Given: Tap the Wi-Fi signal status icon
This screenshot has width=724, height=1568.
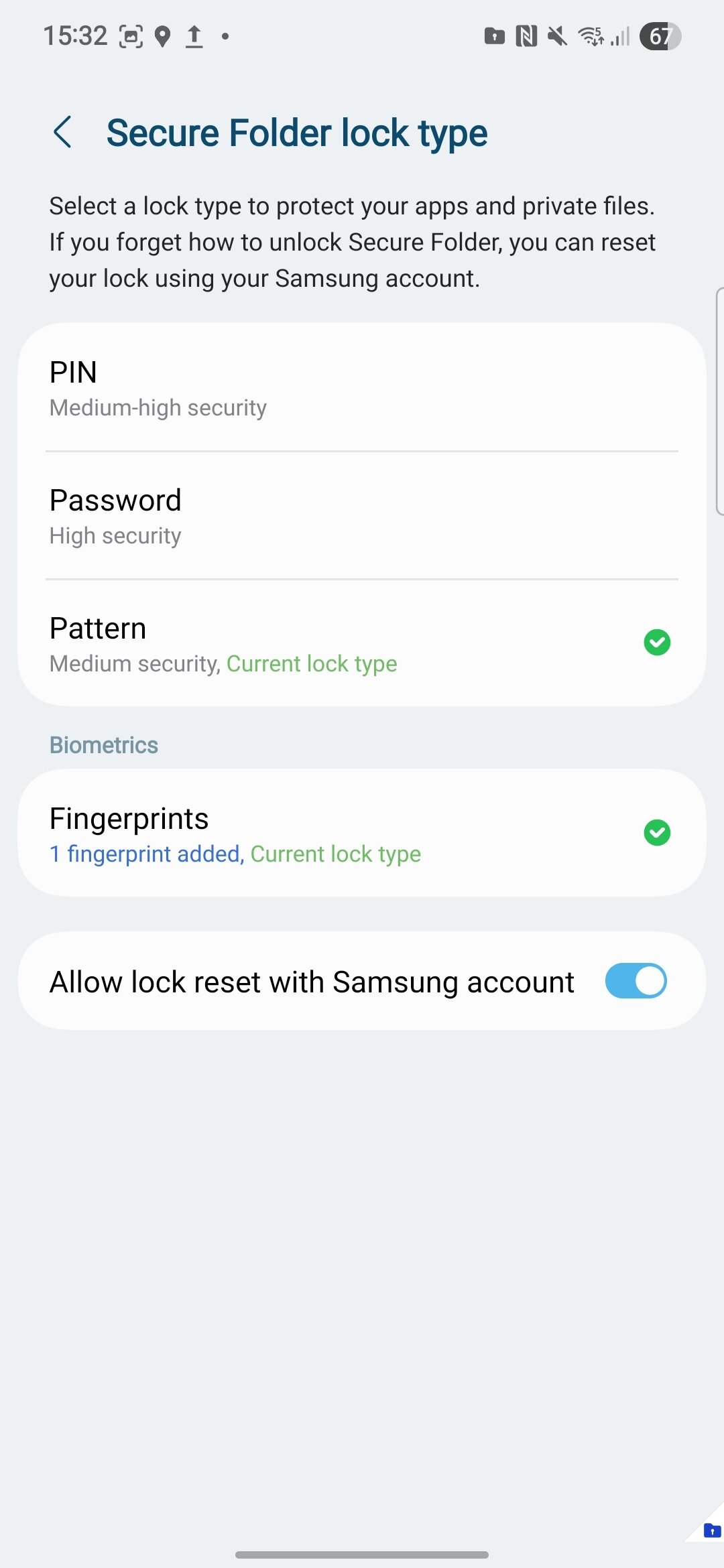Looking at the screenshot, I should point(591,36).
